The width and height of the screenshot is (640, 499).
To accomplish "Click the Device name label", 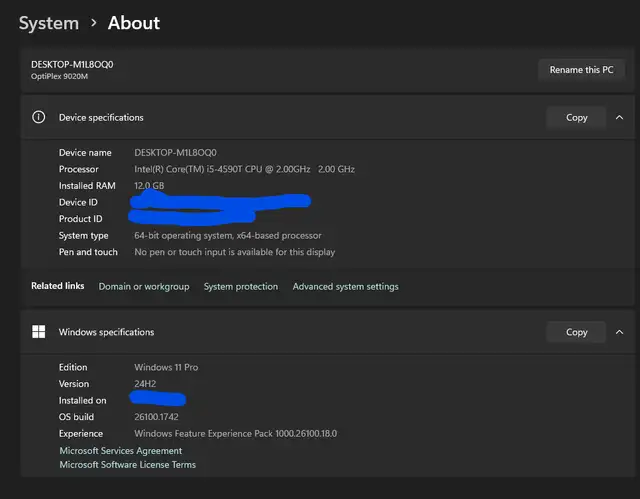I will tap(85, 153).
